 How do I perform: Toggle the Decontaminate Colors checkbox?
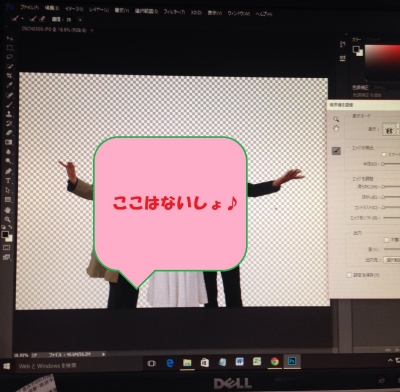point(387,240)
